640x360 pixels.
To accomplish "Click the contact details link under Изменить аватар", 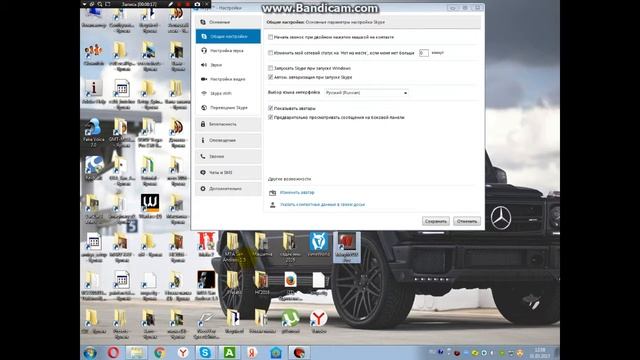I will pyautogui.click(x=322, y=204).
